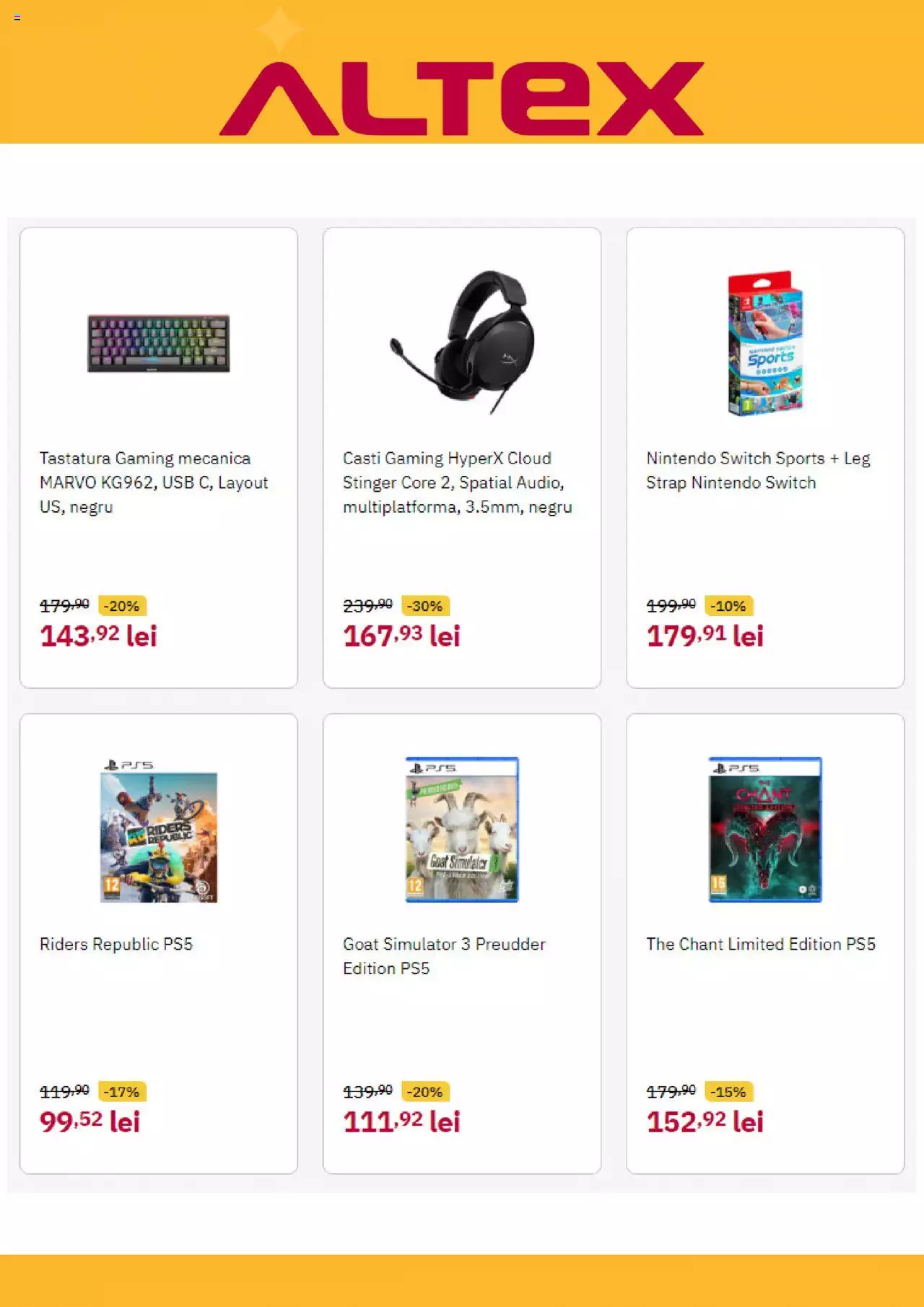
Task: Open the MARVO KG962 keyboard image
Action: pyautogui.click(x=159, y=343)
